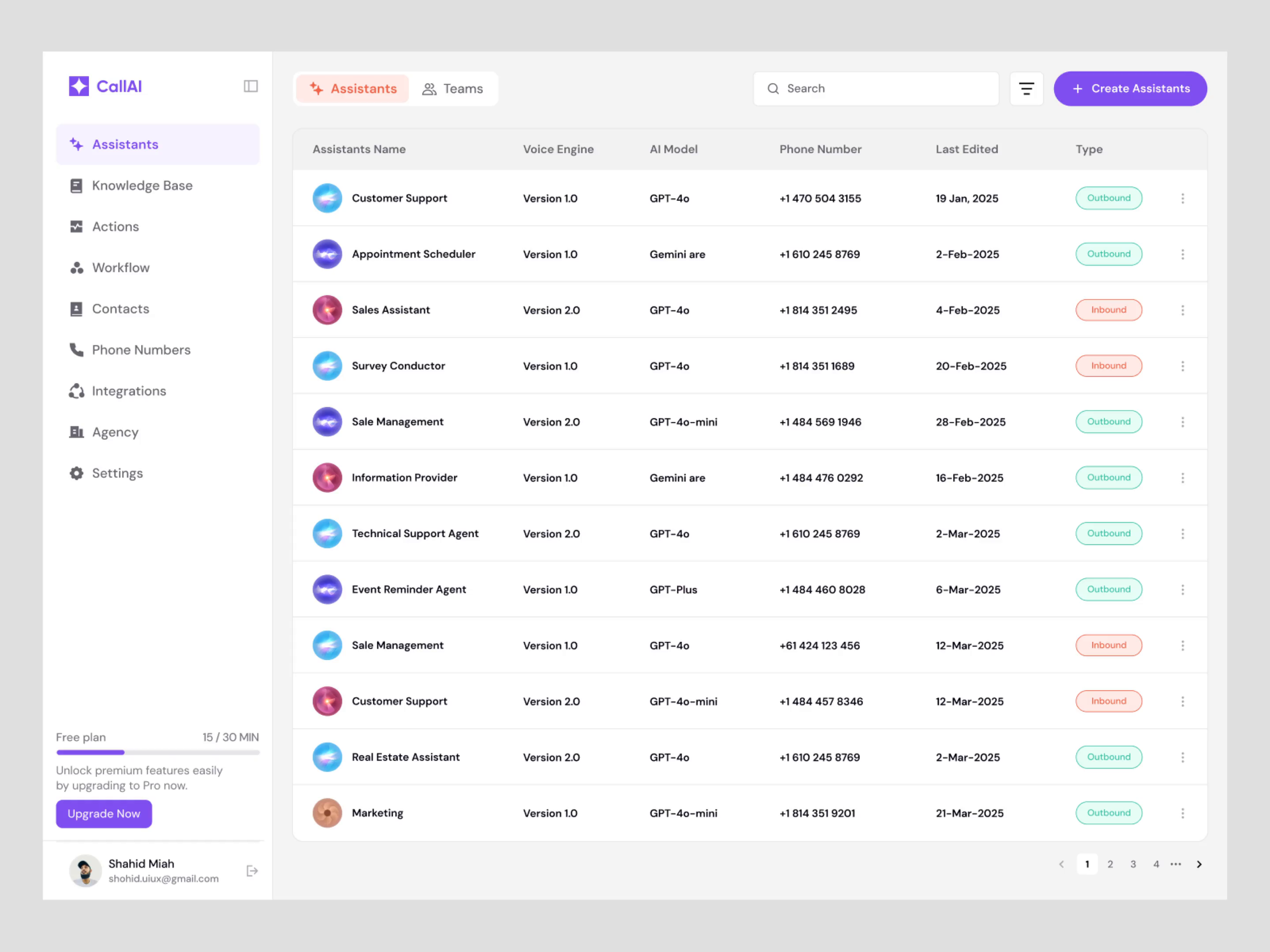Collapse the sidebar using the panel icon
This screenshot has height=952, width=1270.
click(x=251, y=86)
